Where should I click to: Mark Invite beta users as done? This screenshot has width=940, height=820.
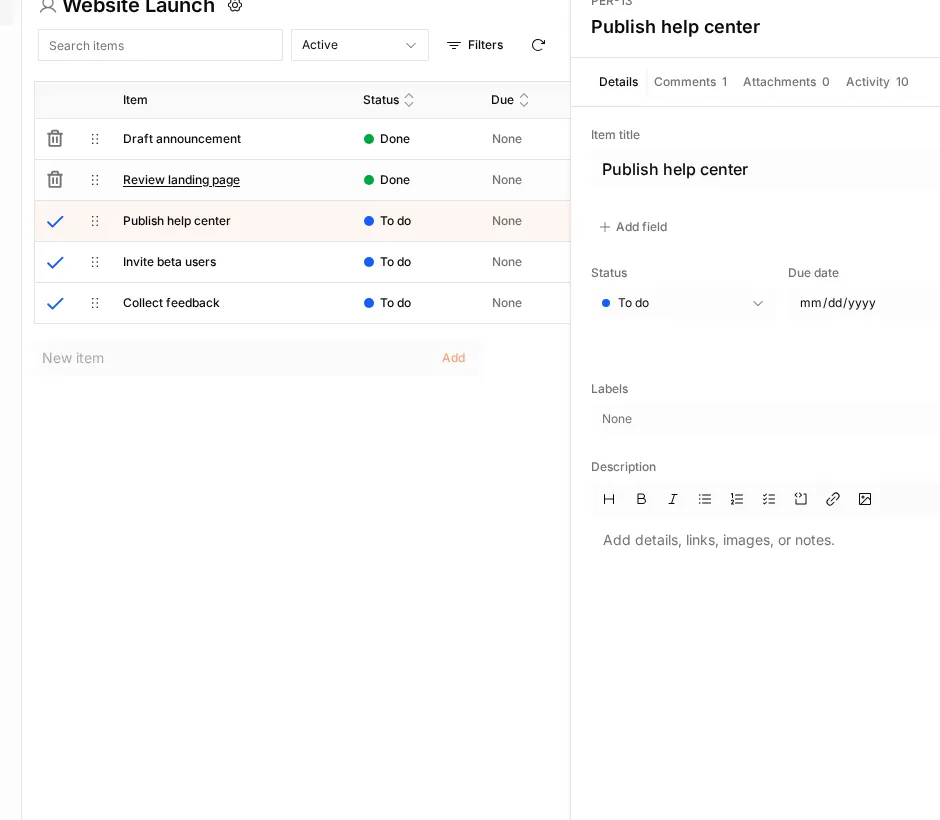pyautogui.click(x=55, y=263)
